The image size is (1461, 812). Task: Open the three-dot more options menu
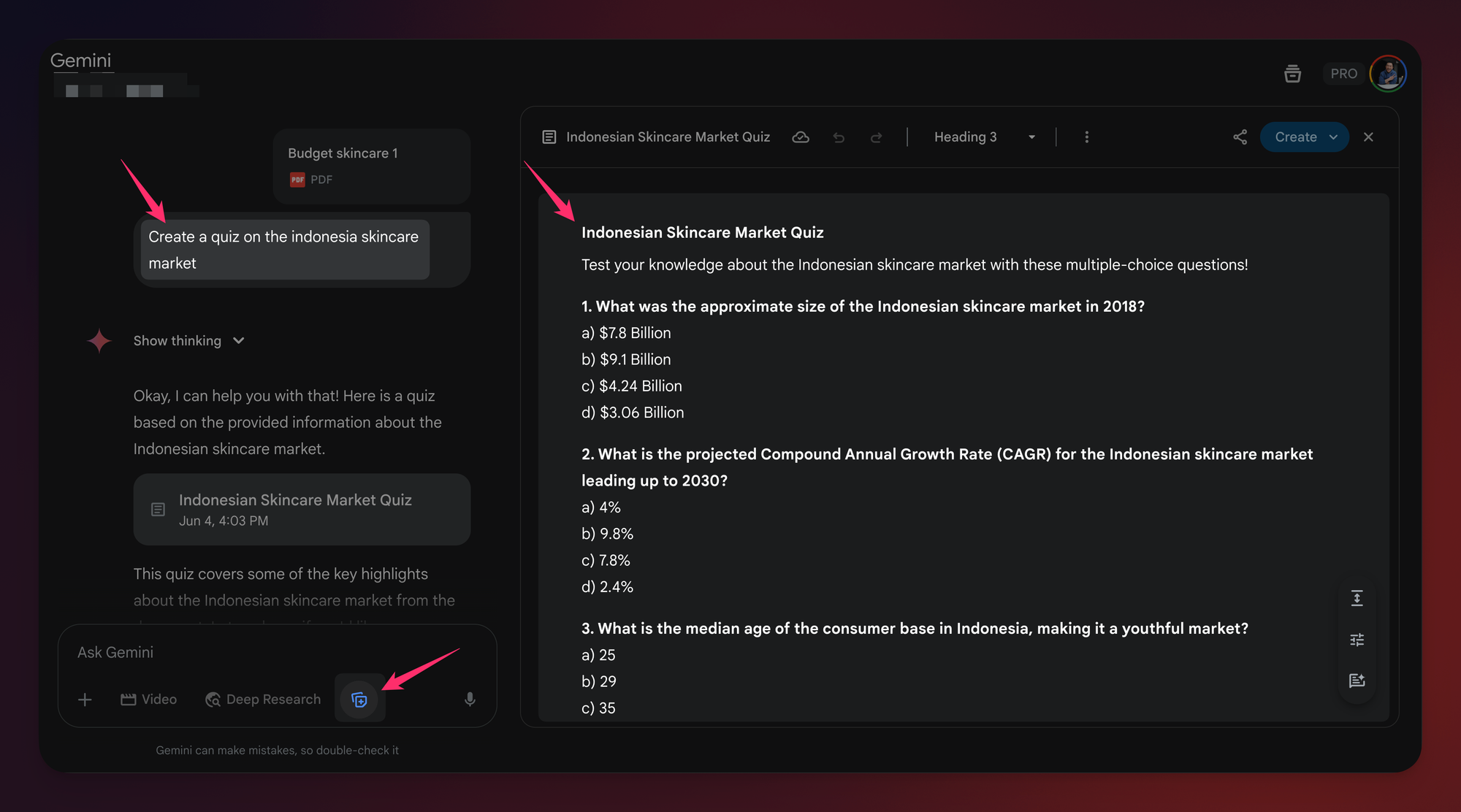click(1086, 137)
